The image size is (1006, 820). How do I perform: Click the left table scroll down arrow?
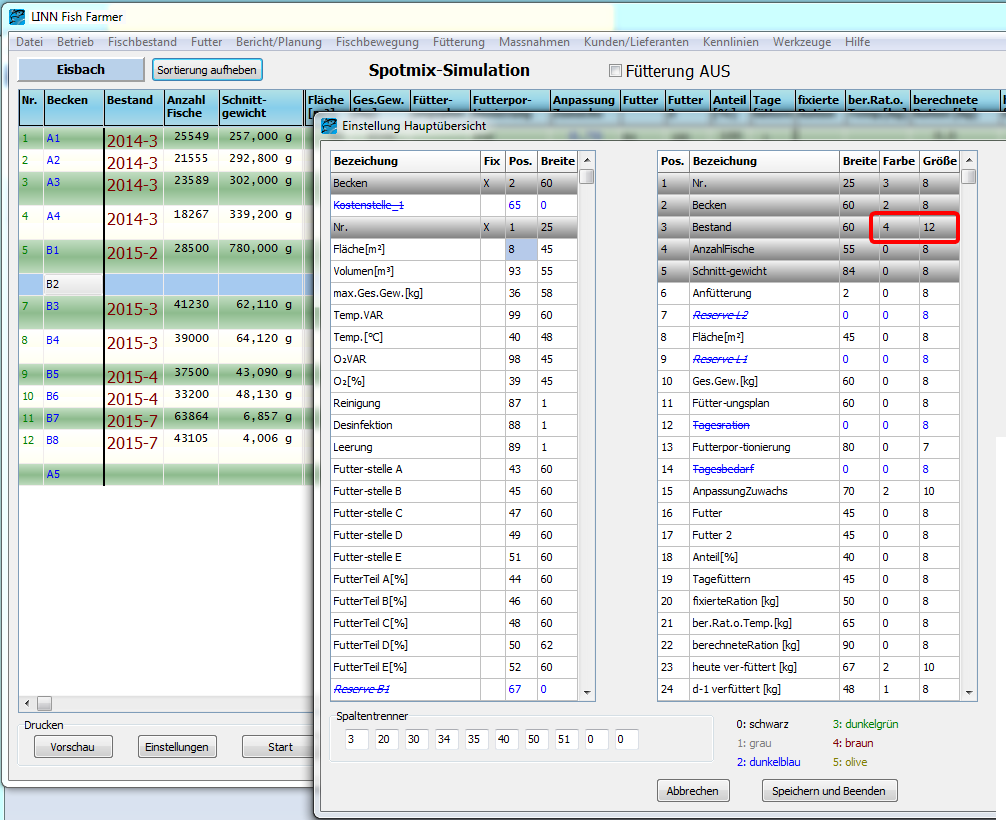586,693
